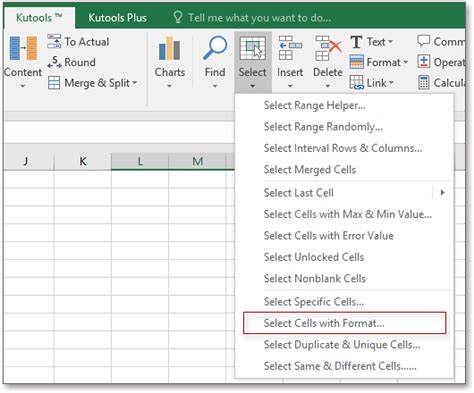474x393 pixels.
Task: Open the Charts bar-chart icon
Action: [x=170, y=49]
